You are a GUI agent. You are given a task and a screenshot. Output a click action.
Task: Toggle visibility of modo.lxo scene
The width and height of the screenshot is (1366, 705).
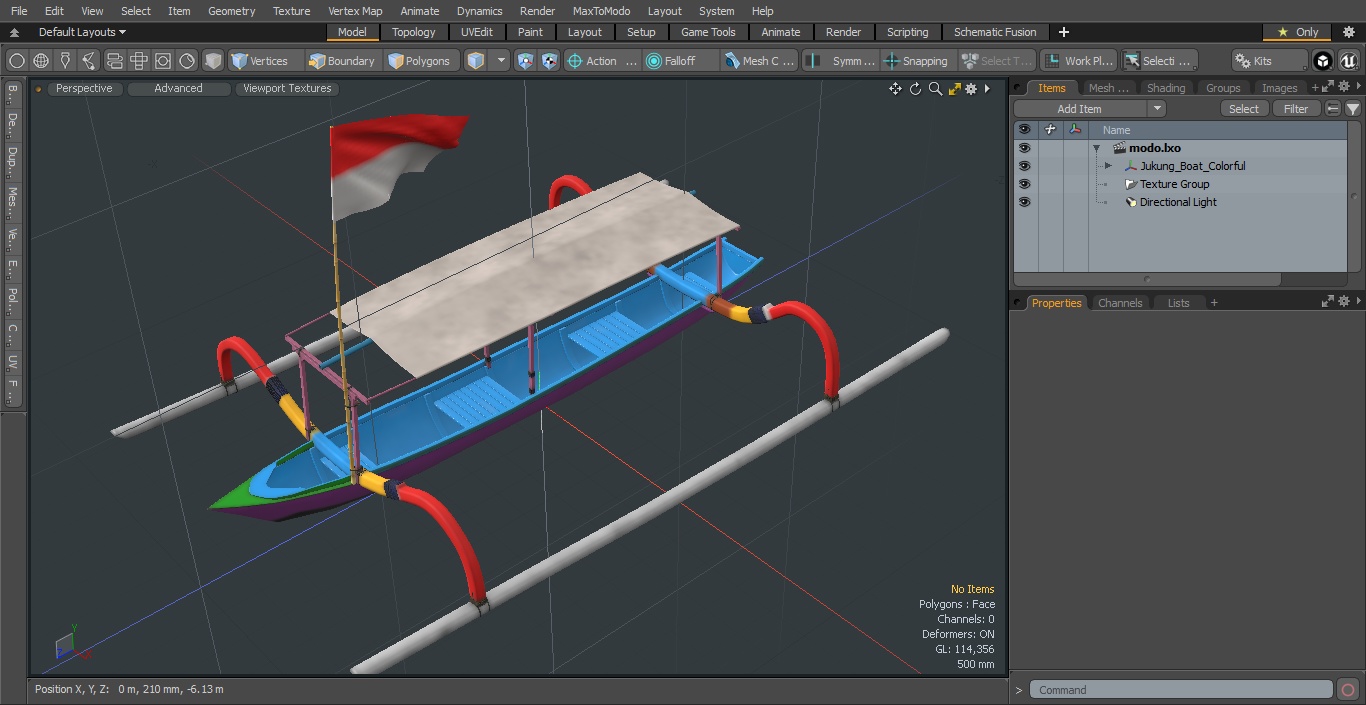pyautogui.click(x=1024, y=148)
